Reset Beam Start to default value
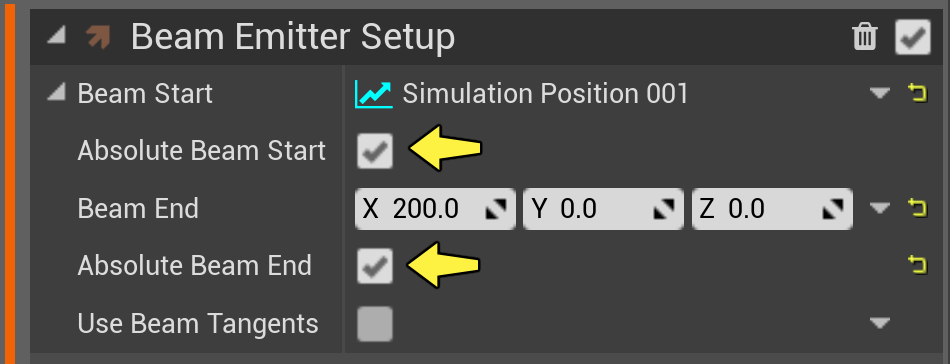950x364 pixels. [918, 93]
